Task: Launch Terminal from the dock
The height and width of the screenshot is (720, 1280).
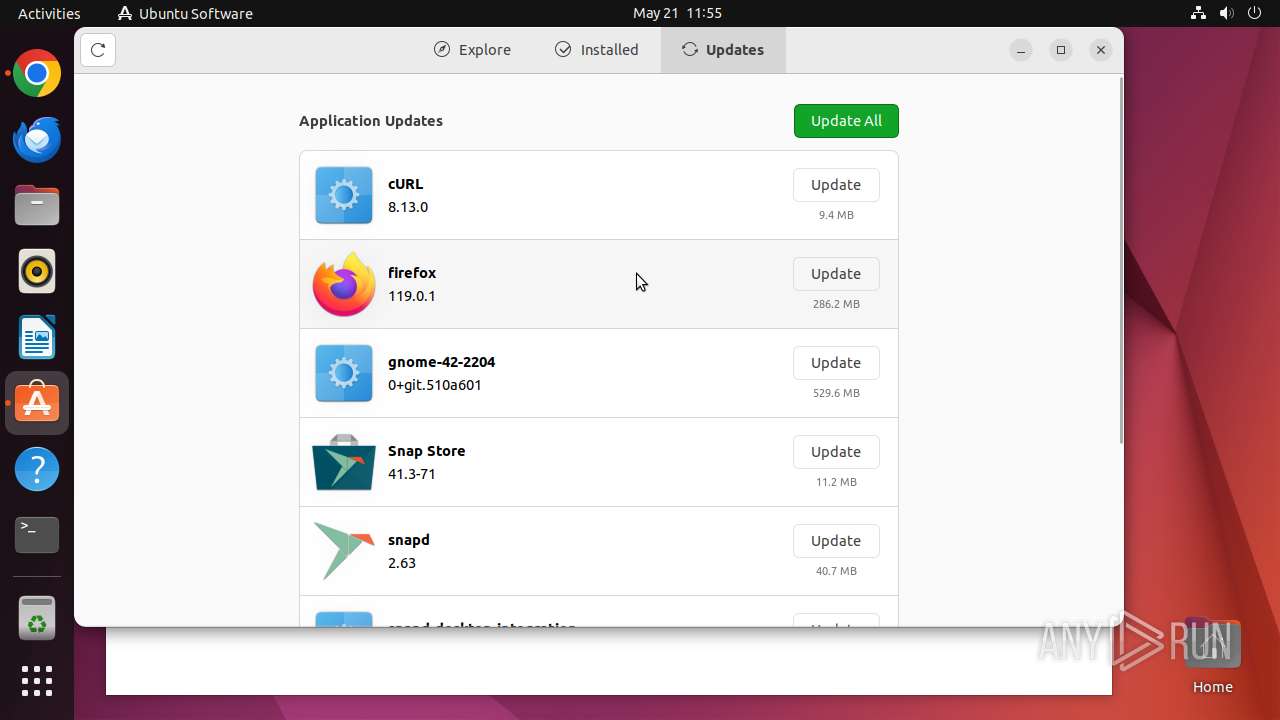Action: click(x=37, y=535)
